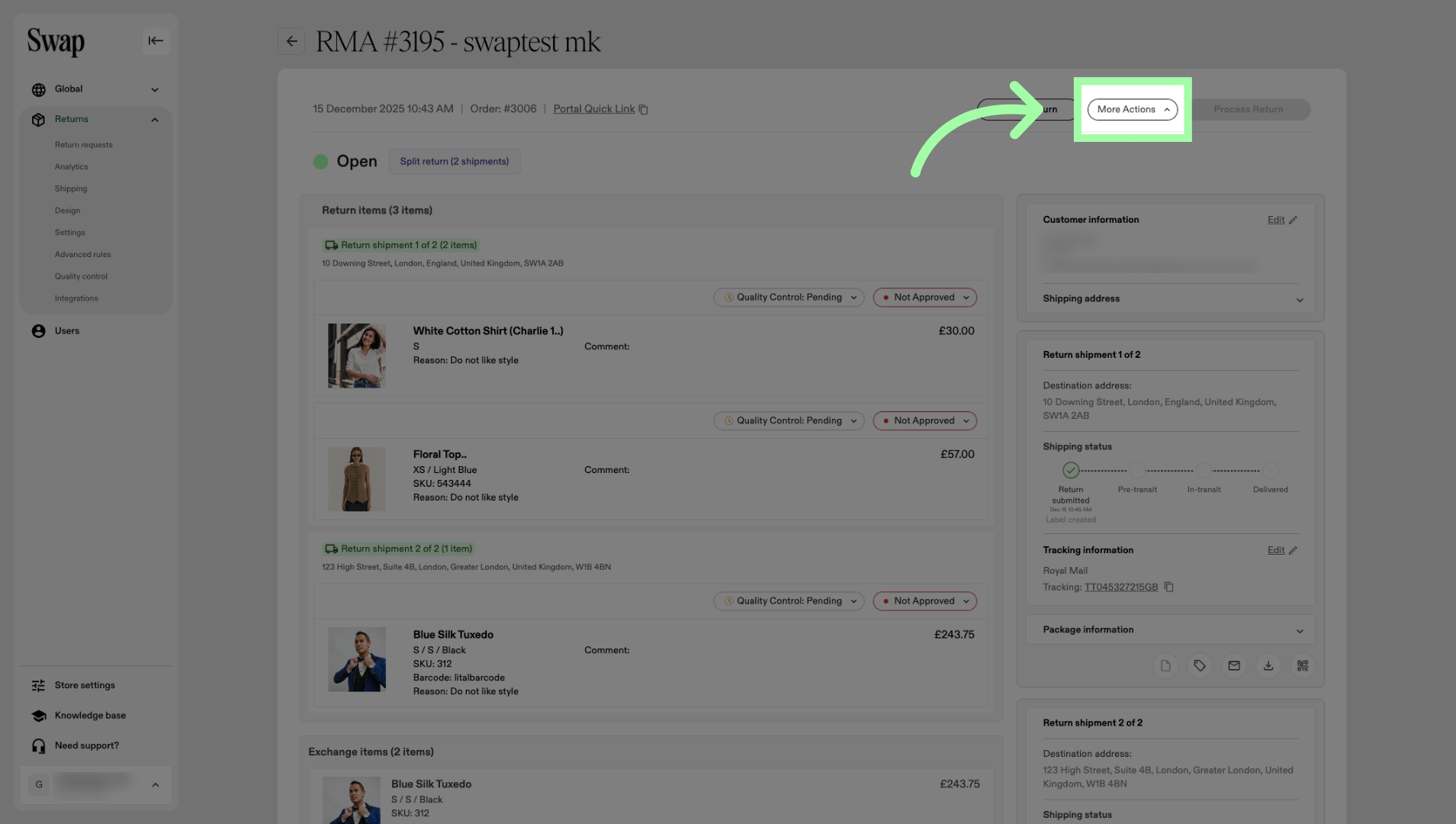Expand the Global menu chevron
This screenshot has width=1456, height=824.
pyautogui.click(x=155, y=90)
